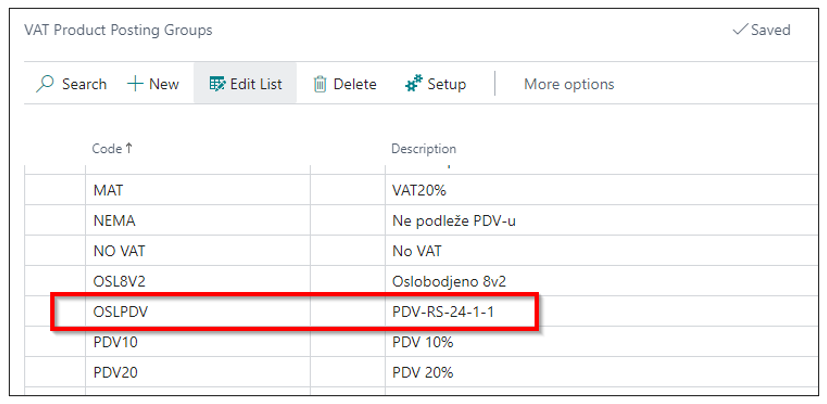Click the Setup gears icon
This screenshot has height=404, width=827.
[414, 84]
